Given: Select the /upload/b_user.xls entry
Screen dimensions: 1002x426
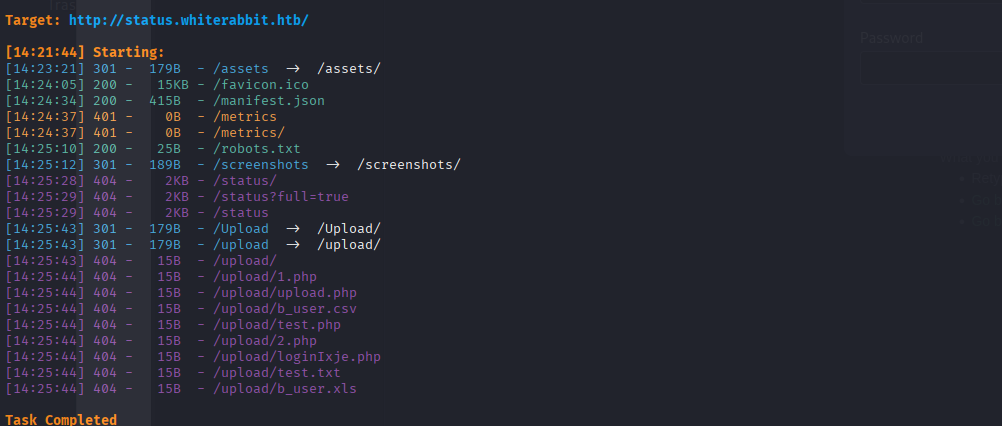Looking at the screenshot, I should pyautogui.click(x=284, y=388).
